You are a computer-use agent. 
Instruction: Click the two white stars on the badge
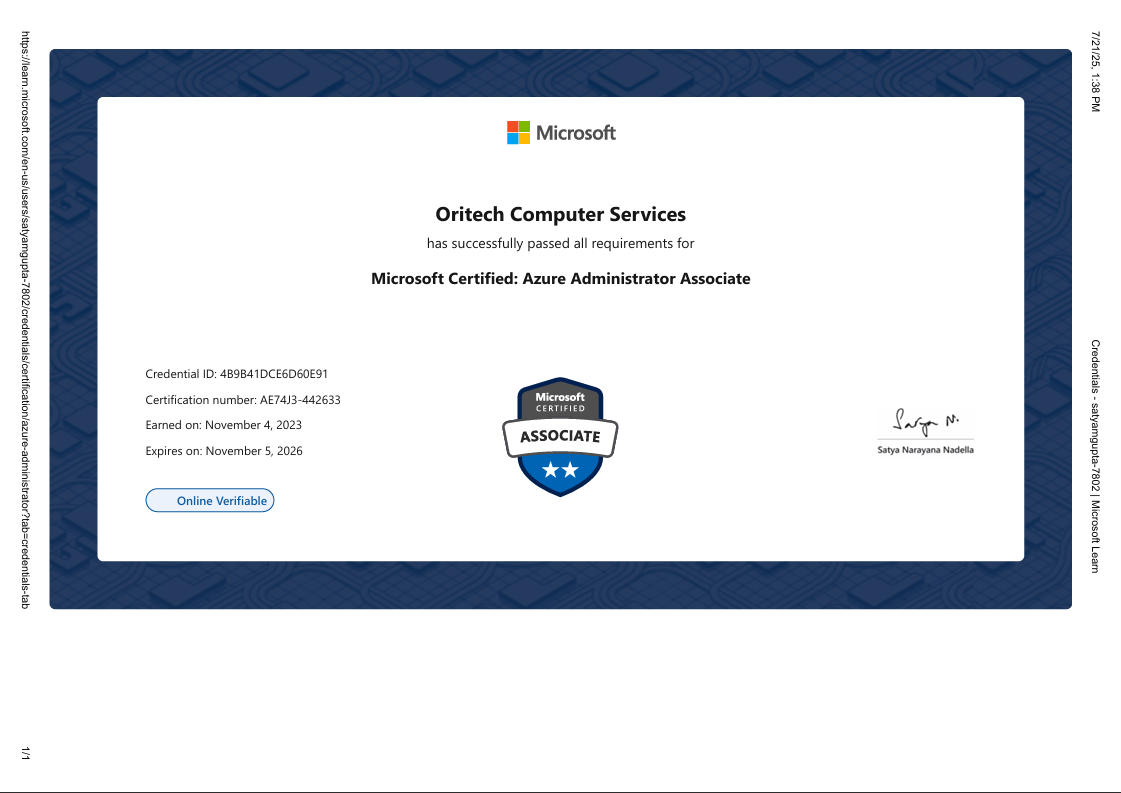[560, 470]
